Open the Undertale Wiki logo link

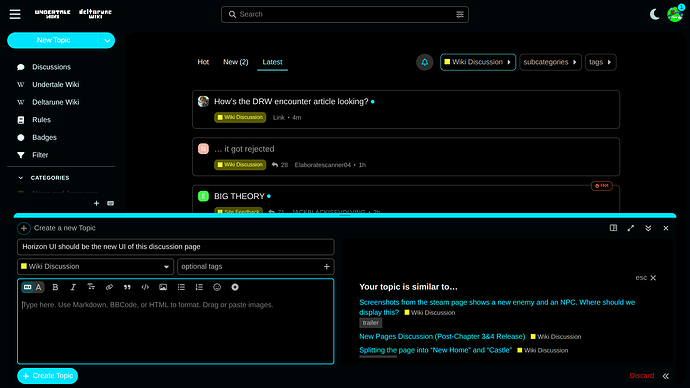point(52,14)
